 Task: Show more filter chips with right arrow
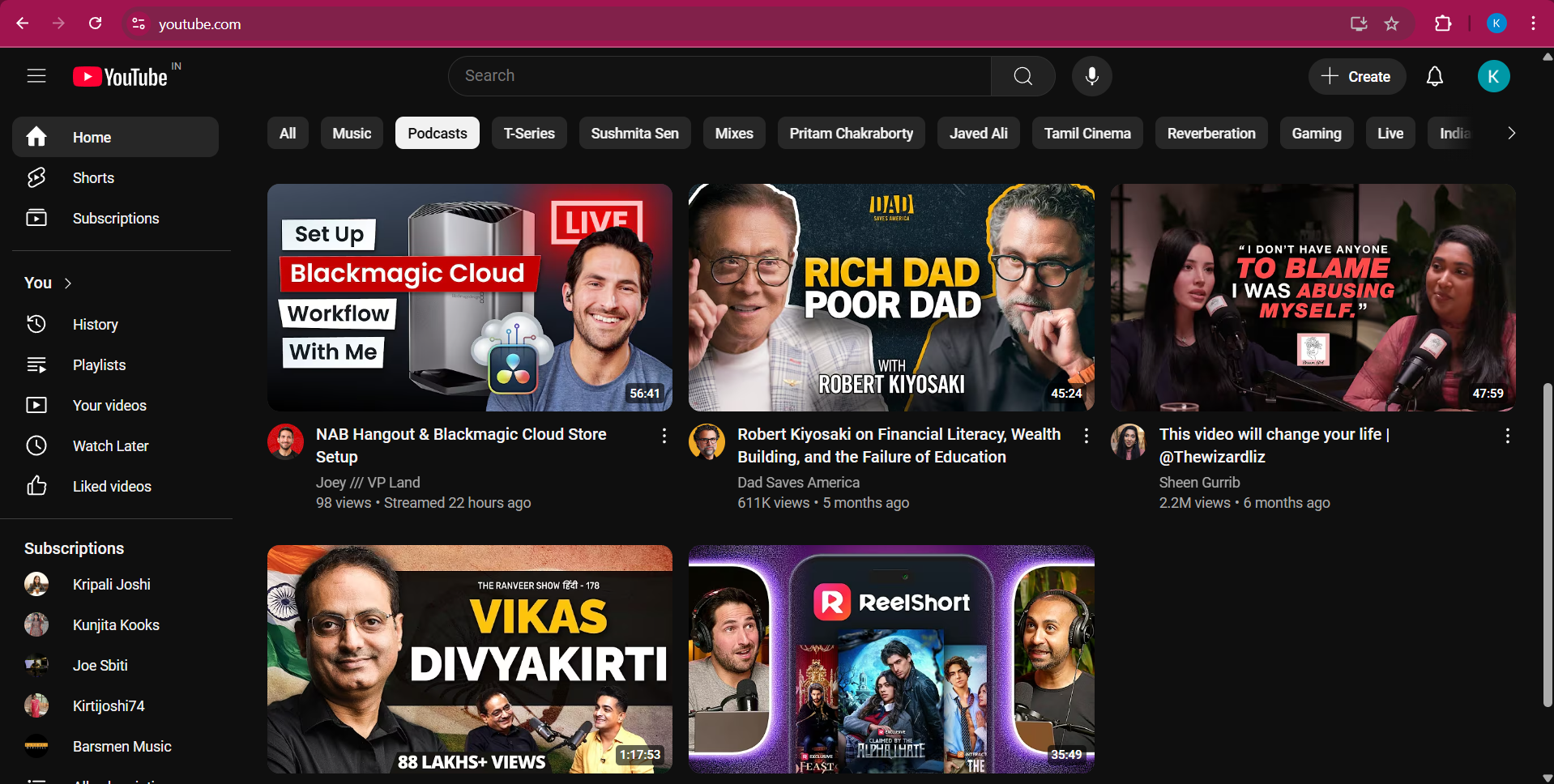pos(1511,133)
